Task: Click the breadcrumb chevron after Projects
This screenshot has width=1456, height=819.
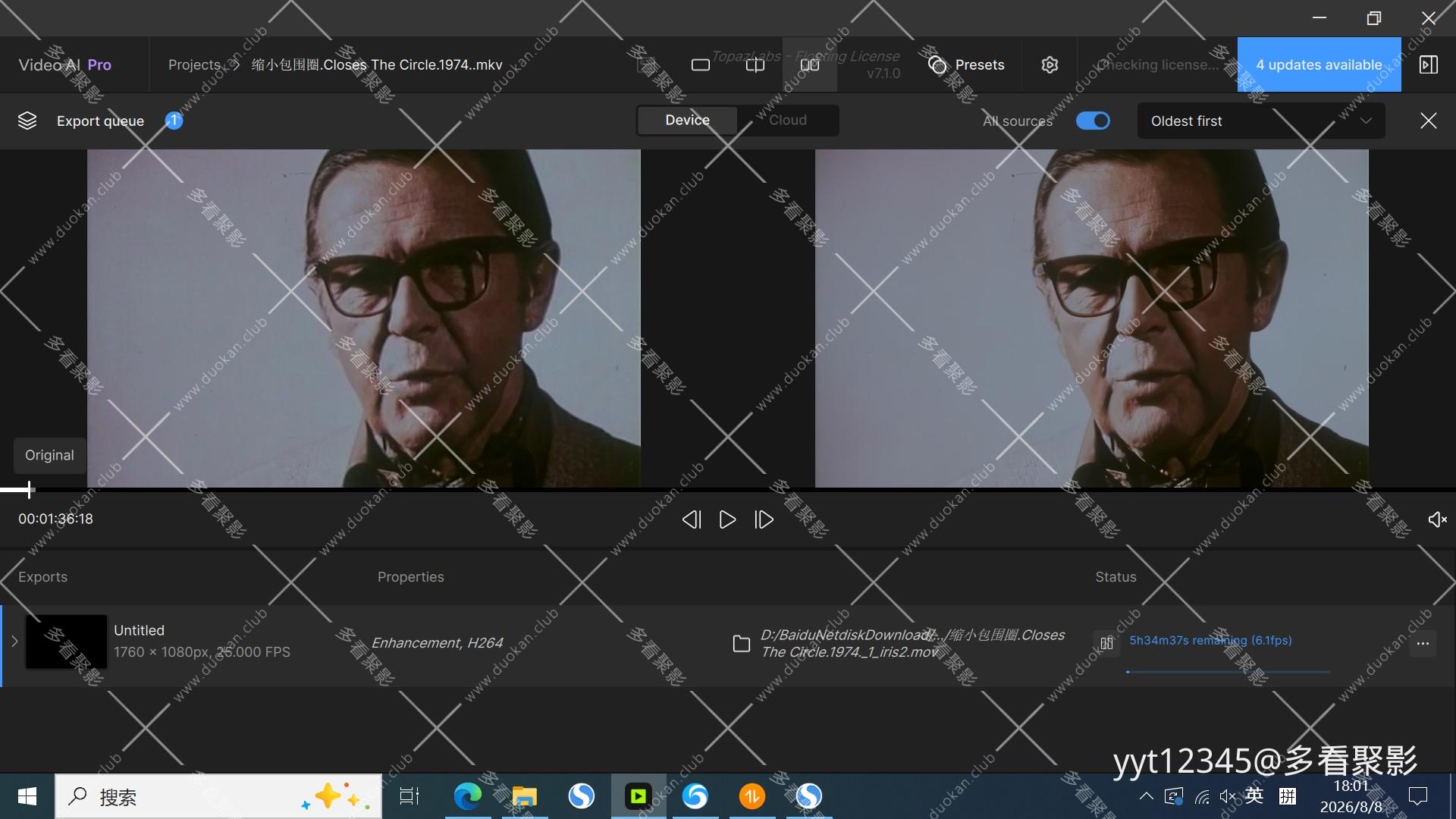Action: [x=236, y=65]
